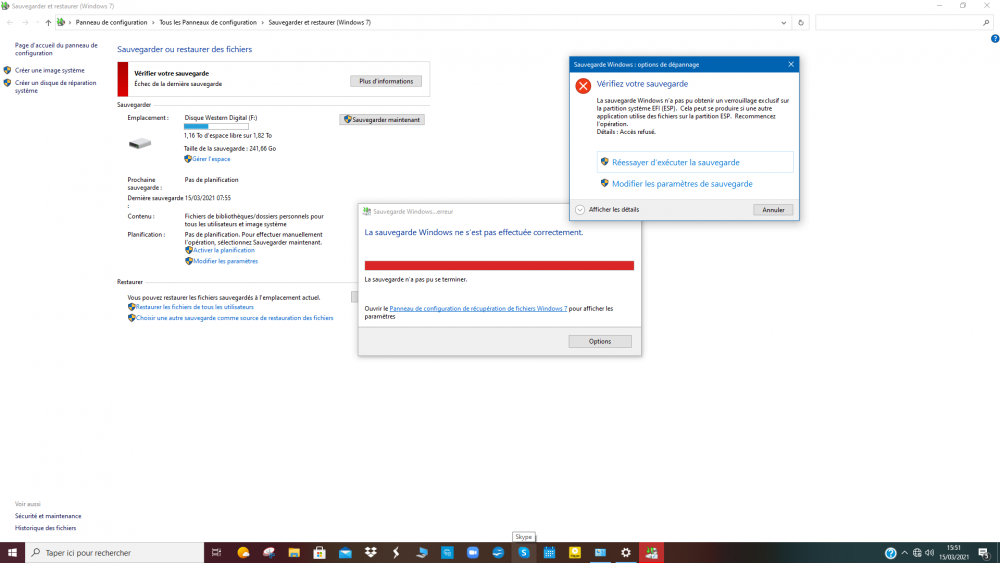Click the taskbar clock showing 15:51

953,552
